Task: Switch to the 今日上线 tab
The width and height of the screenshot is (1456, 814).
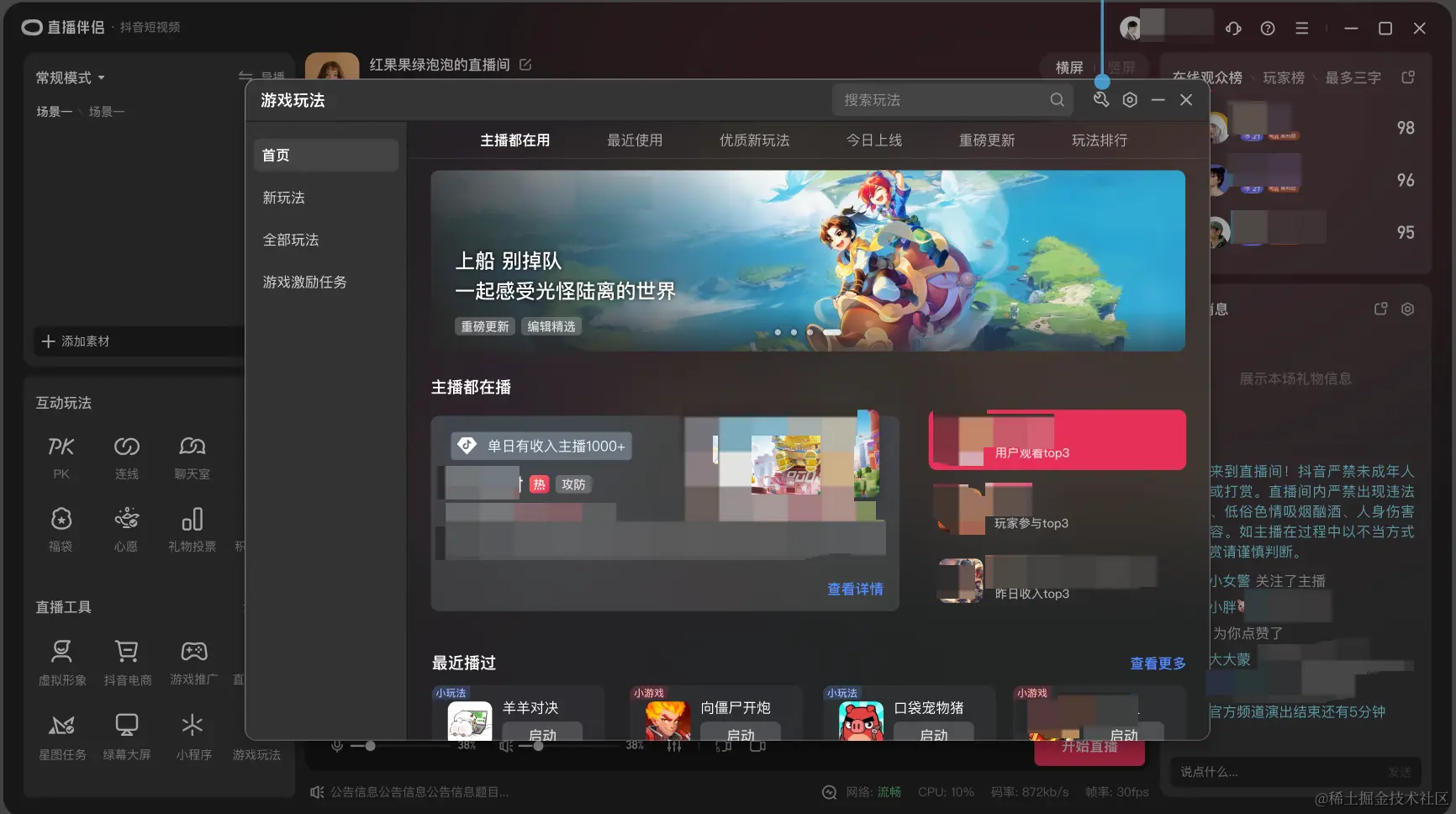Action: click(873, 140)
